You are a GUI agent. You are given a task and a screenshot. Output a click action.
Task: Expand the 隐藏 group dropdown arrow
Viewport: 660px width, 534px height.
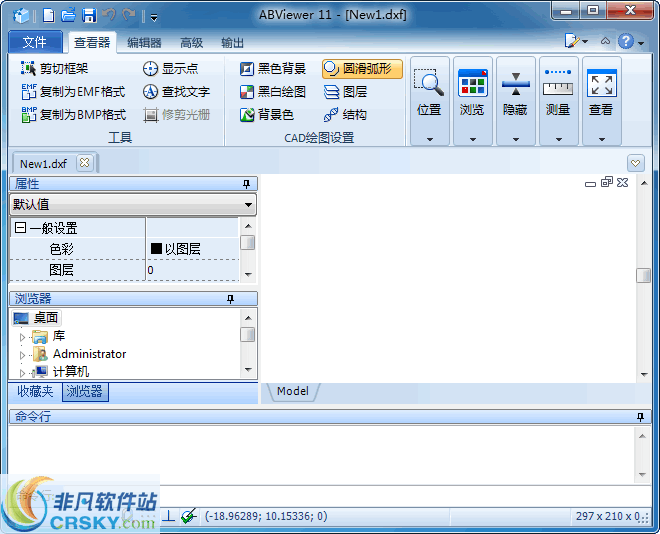tap(516, 139)
